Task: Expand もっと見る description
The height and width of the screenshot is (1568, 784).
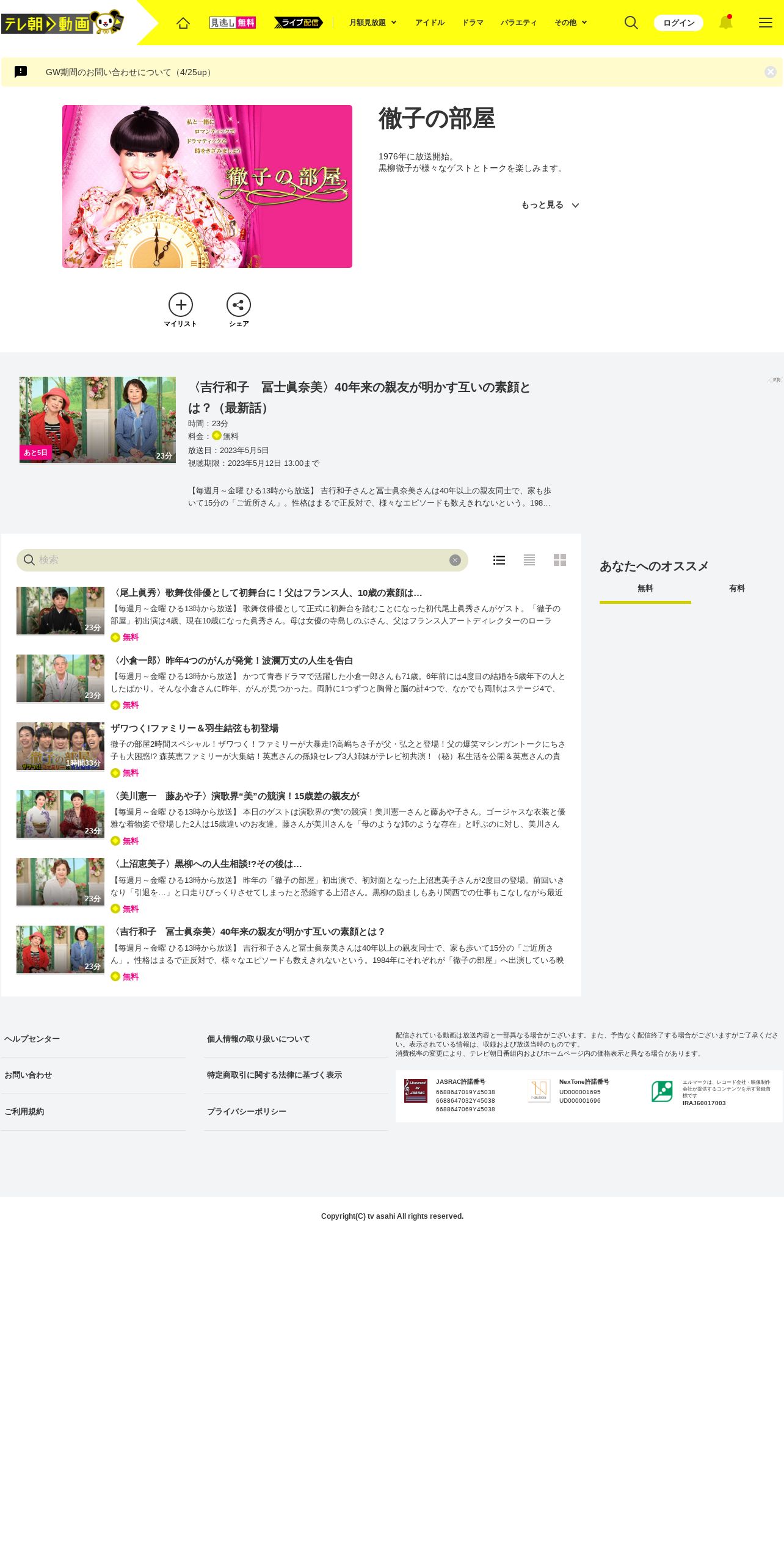Action: click(x=550, y=205)
